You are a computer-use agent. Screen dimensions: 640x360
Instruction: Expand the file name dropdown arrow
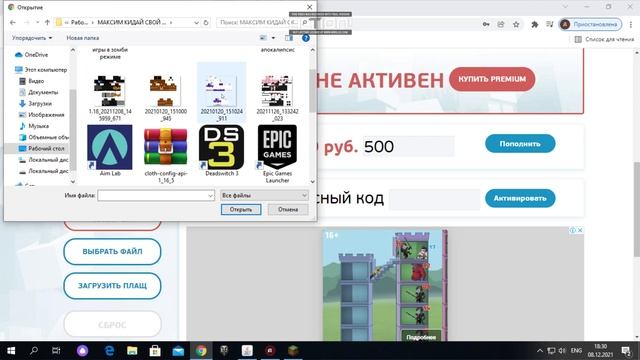tap(211, 196)
